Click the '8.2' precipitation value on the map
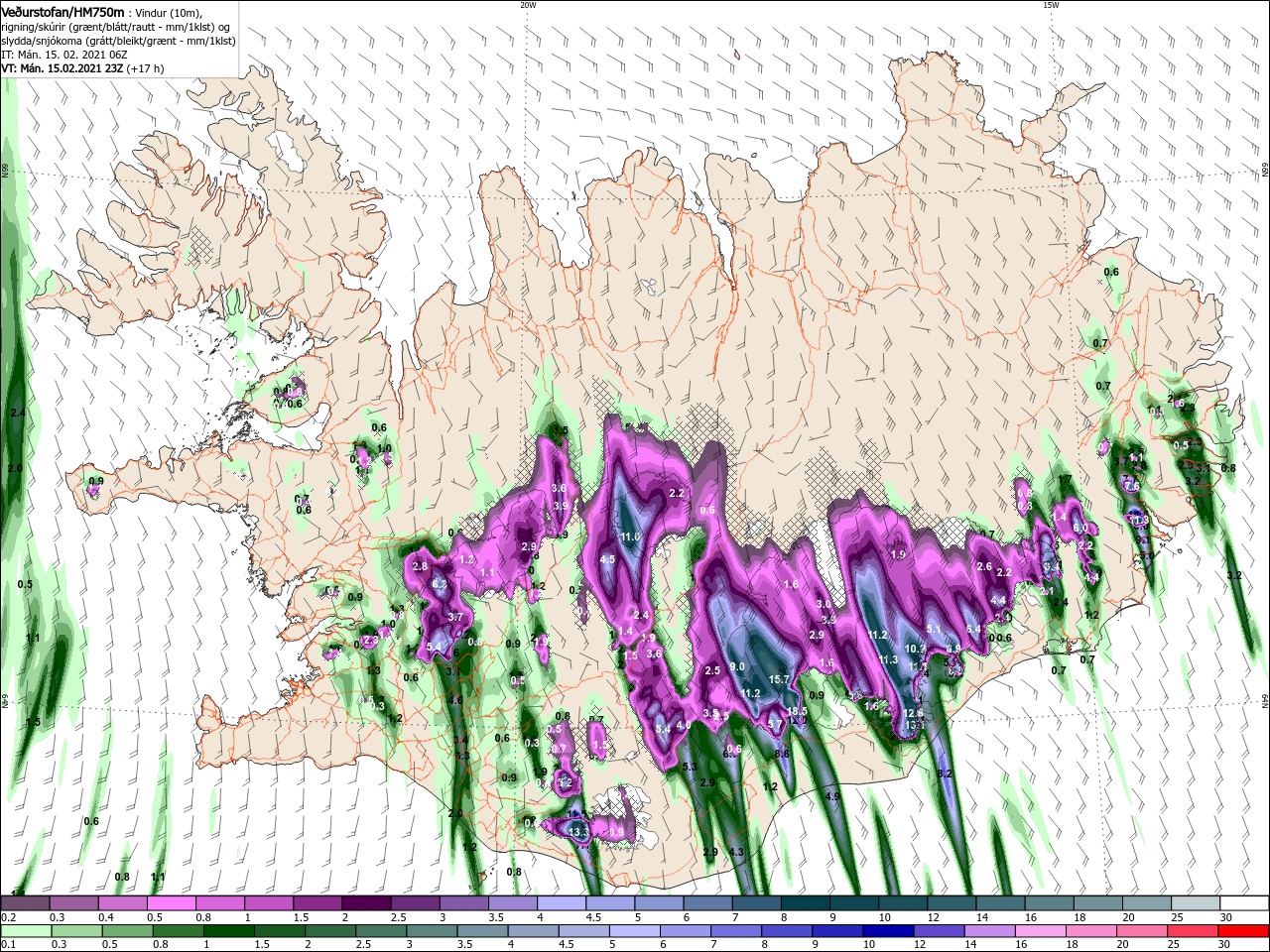 [x=945, y=773]
